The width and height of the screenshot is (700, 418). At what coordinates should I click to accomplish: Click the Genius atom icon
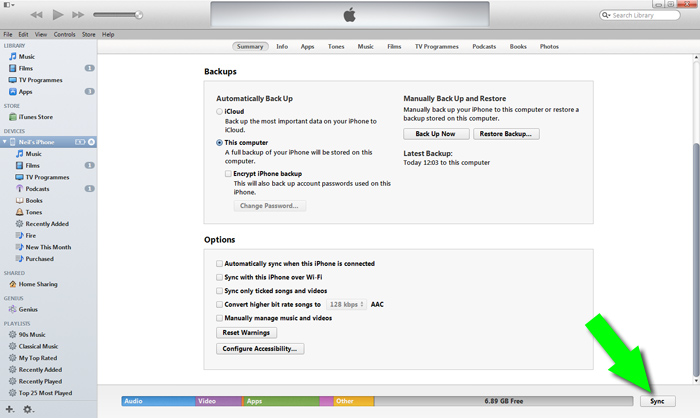pyautogui.click(x=12, y=309)
